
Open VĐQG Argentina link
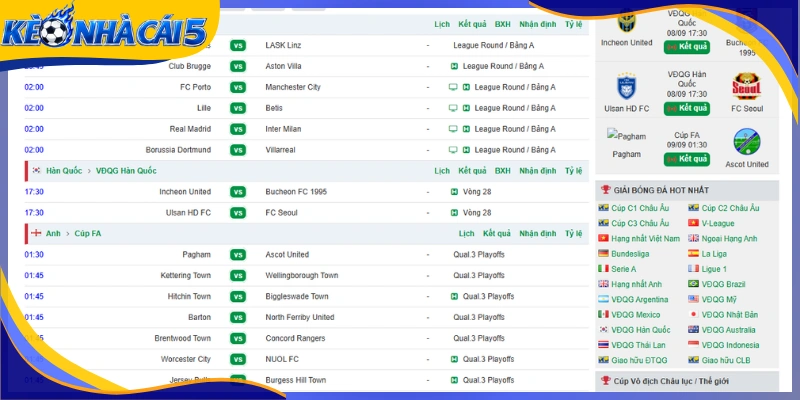pyautogui.click(x=639, y=299)
